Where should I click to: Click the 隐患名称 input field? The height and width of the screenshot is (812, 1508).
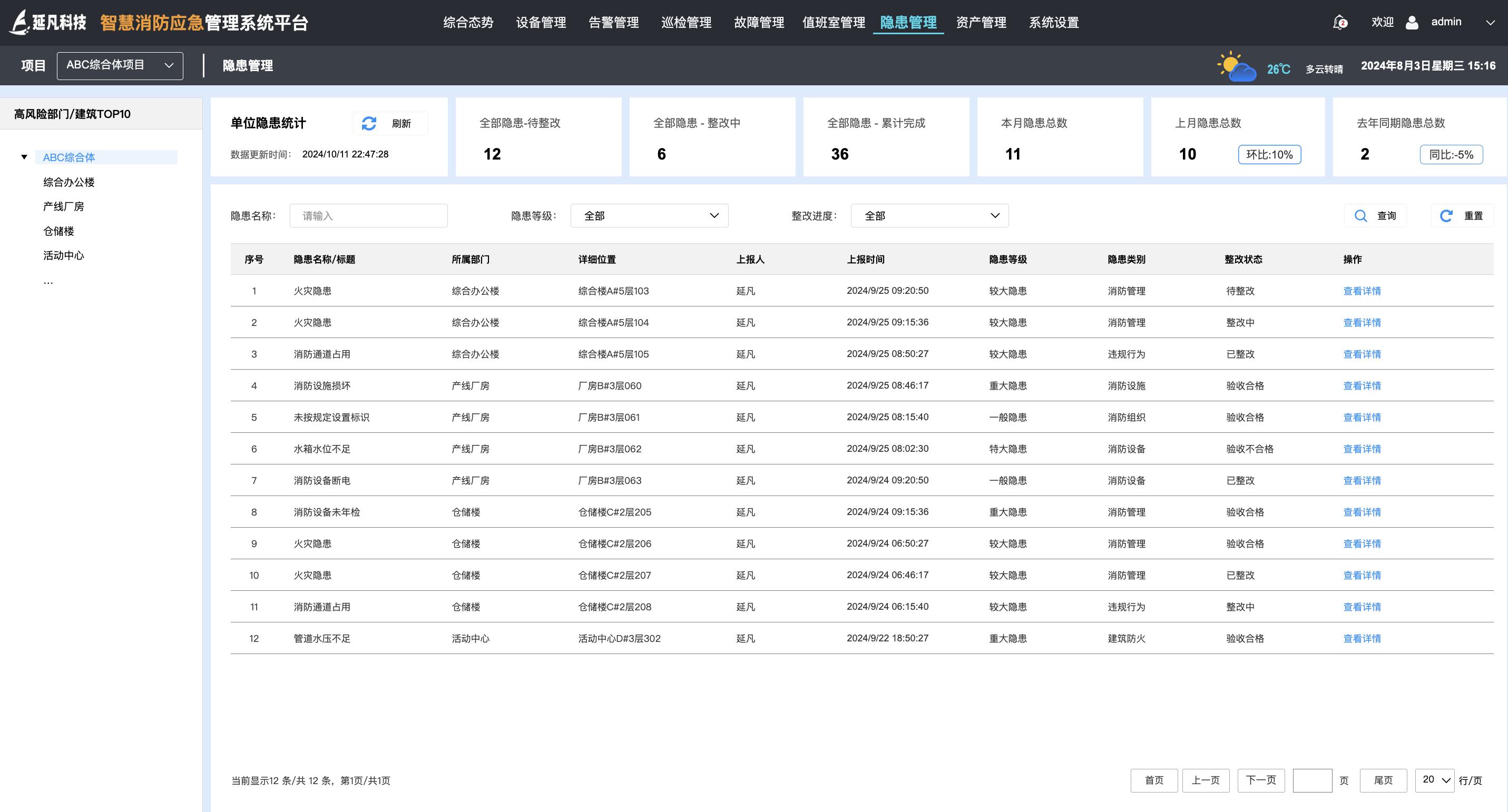click(368, 215)
